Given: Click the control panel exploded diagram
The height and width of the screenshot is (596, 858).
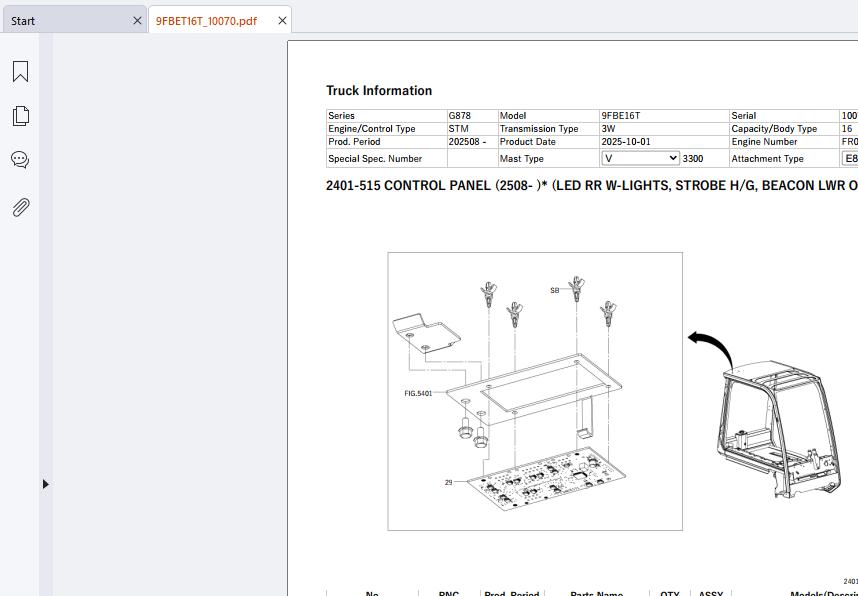Looking at the screenshot, I should click(x=535, y=391).
